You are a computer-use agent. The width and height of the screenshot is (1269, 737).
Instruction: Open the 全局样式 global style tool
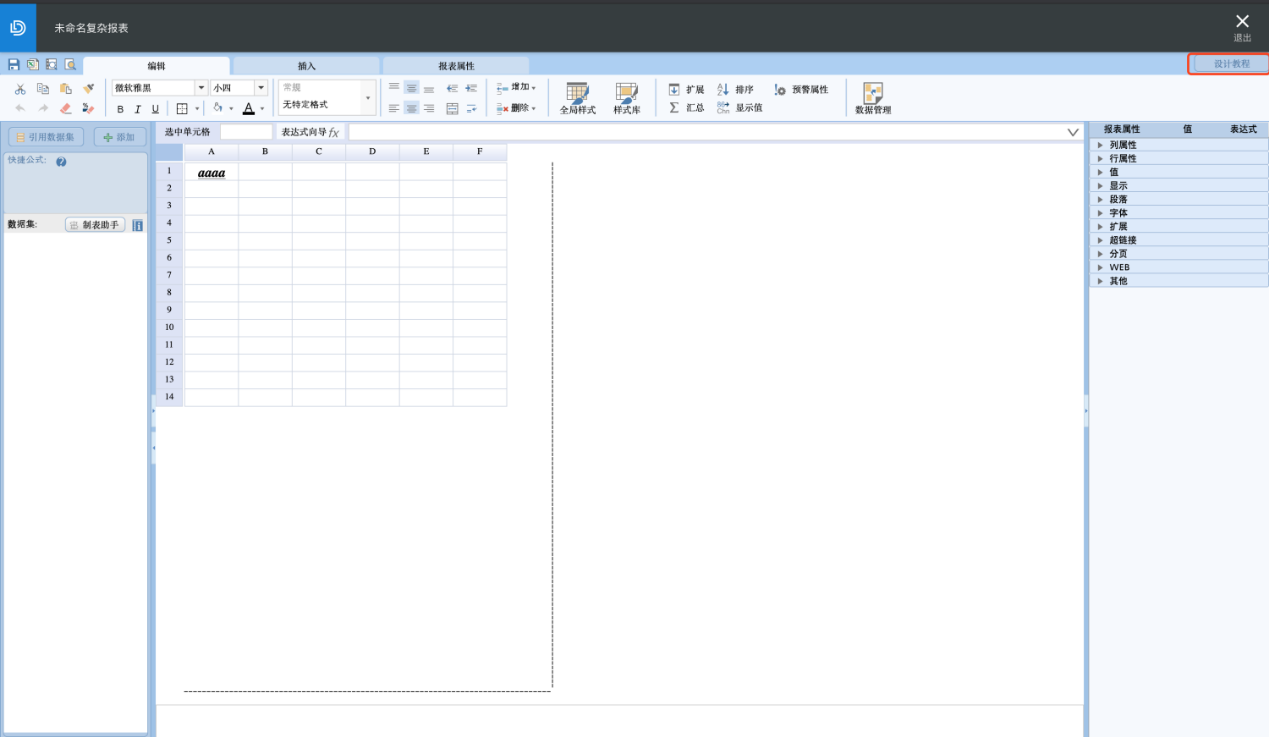click(x=577, y=98)
